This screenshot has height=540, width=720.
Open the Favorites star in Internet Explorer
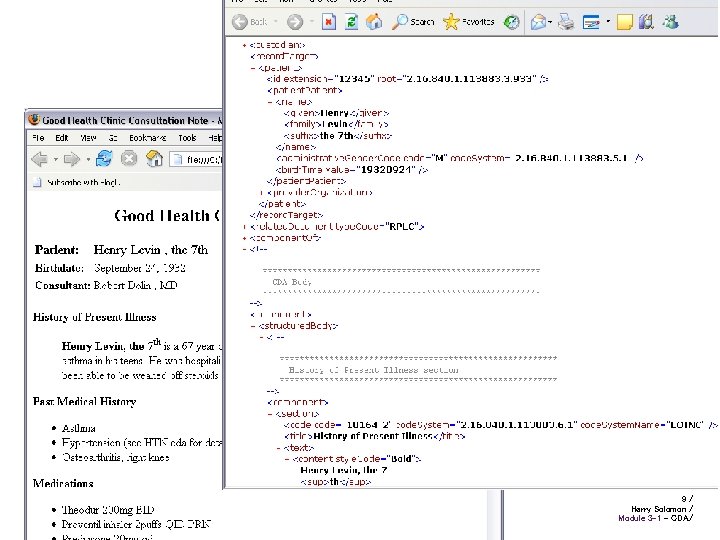pyautogui.click(x=469, y=22)
